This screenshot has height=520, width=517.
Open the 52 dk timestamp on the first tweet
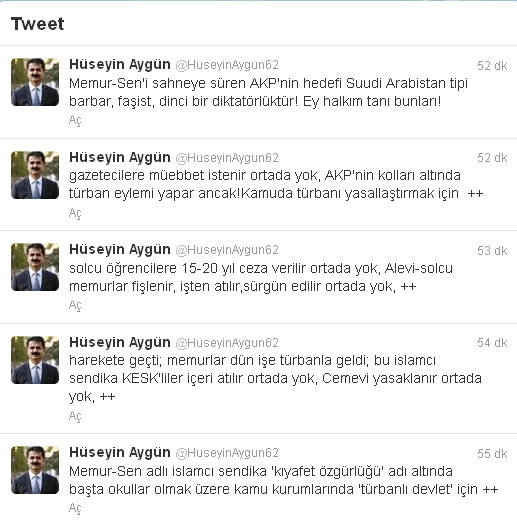(x=492, y=66)
